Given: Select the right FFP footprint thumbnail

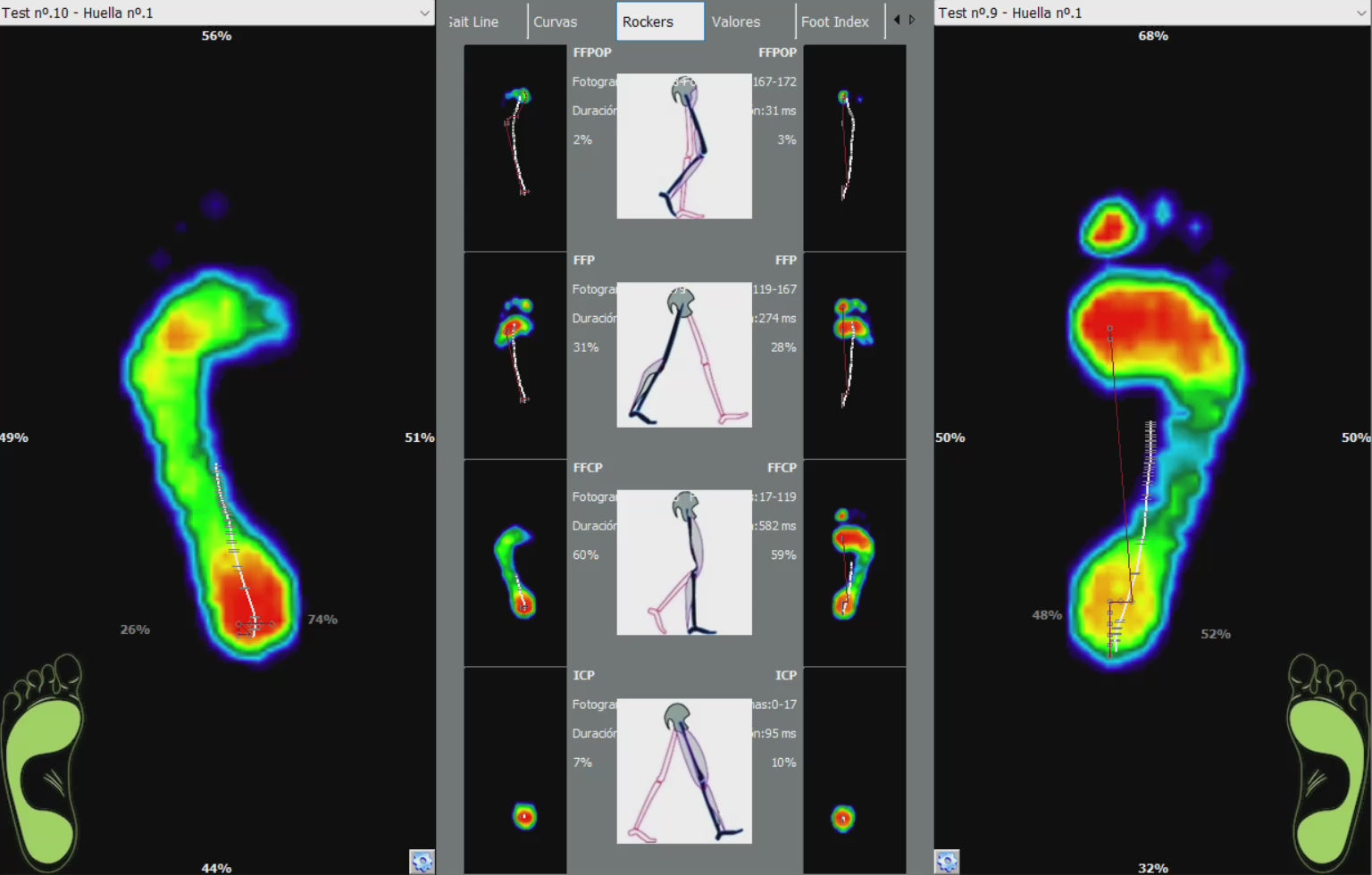Looking at the screenshot, I should pos(855,355).
